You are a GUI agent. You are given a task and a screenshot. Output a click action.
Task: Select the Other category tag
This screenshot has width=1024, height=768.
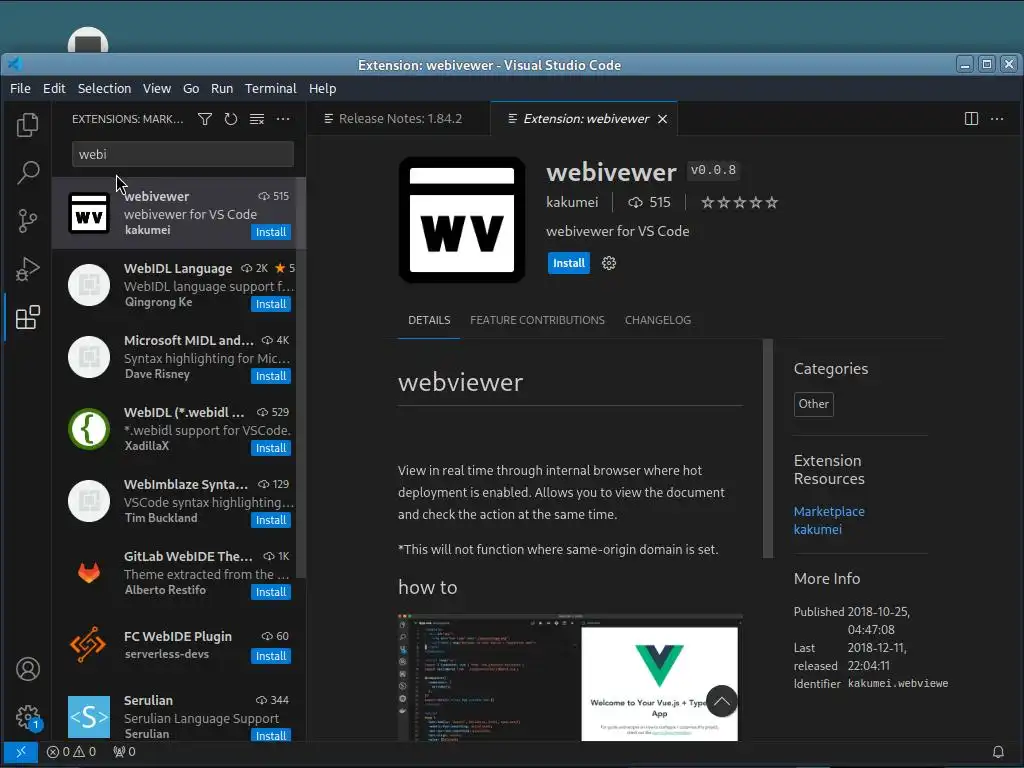tap(814, 404)
